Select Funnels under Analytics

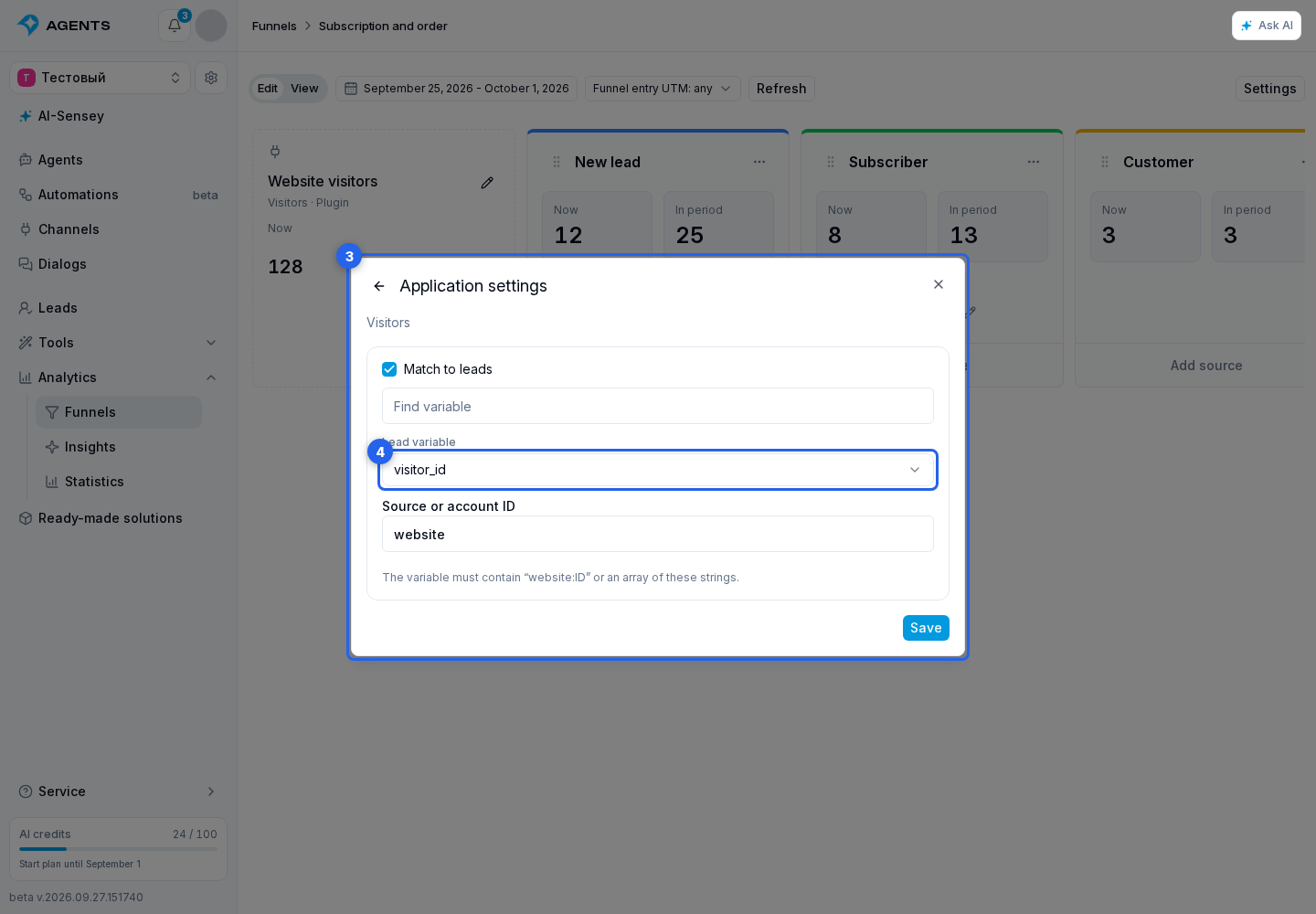[x=119, y=412]
